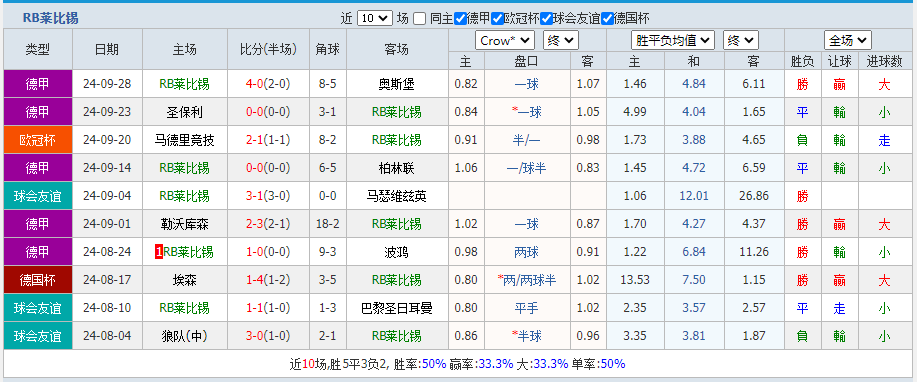Toggle the 同主 checkbox
This screenshot has height=382, width=917.
point(419,19)
